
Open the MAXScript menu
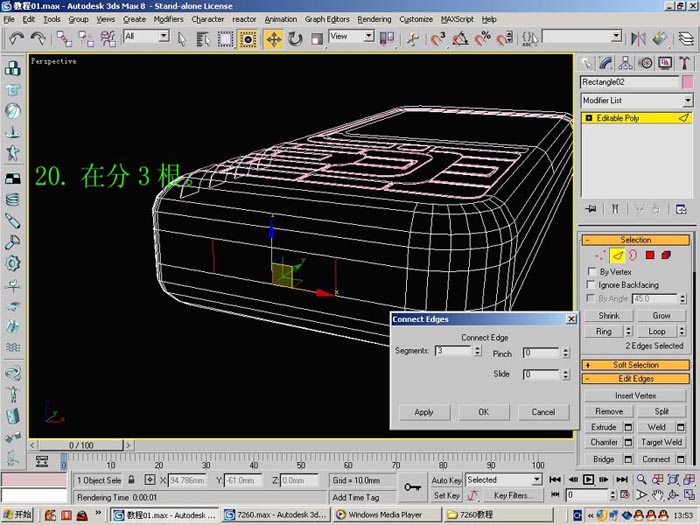click(457, 19)
